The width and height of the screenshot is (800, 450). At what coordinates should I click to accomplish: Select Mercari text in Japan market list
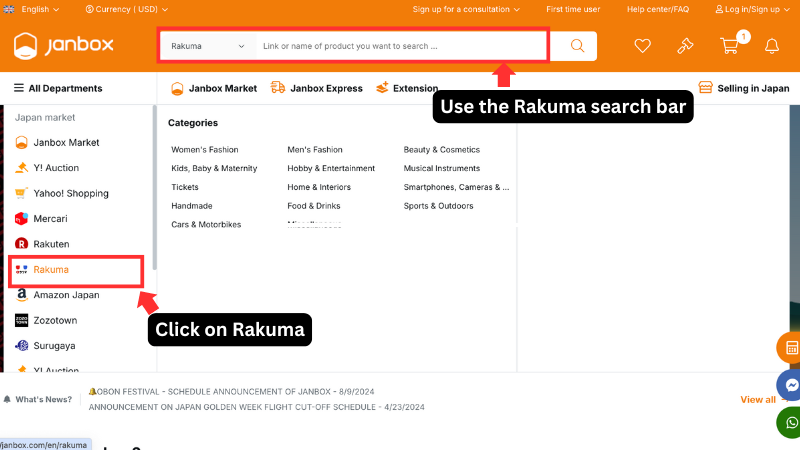50,218
